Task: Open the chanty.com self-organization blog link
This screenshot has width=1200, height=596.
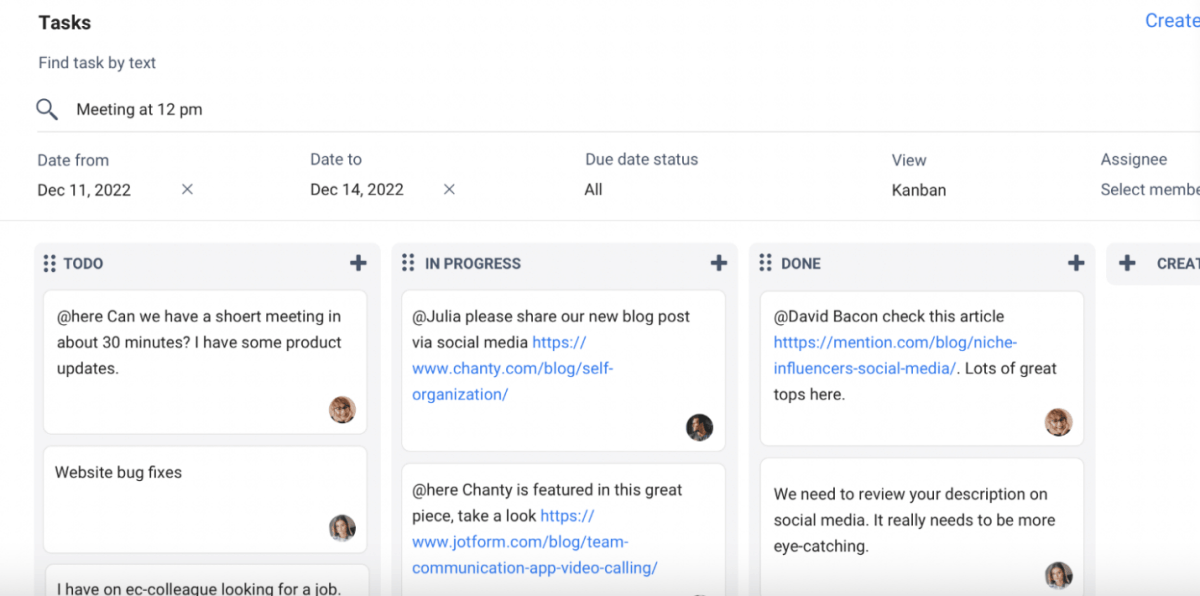Action: coord(512,368)
